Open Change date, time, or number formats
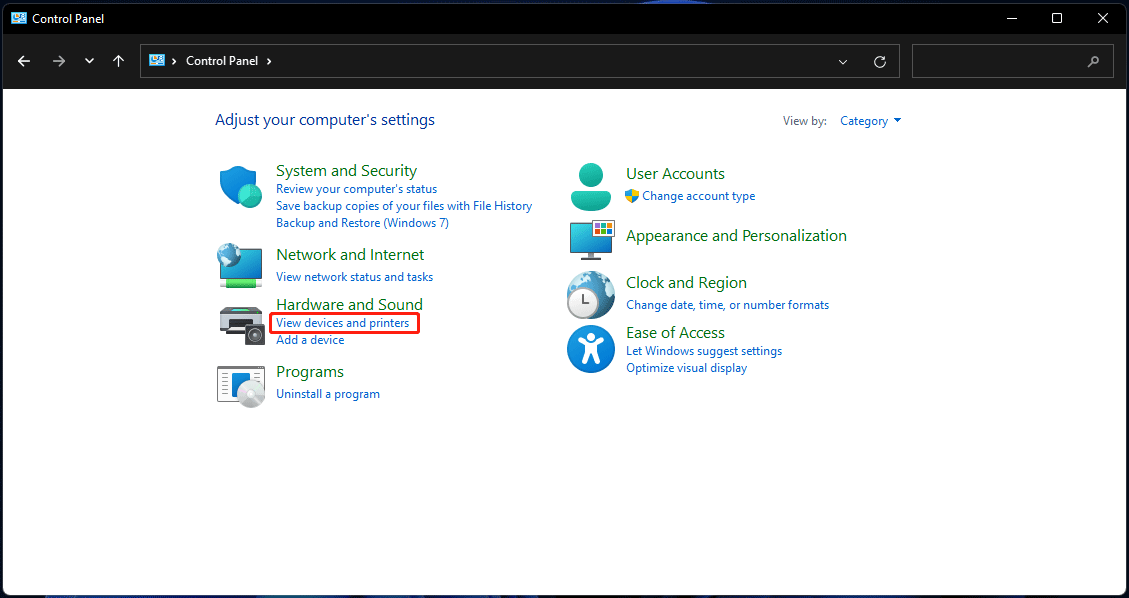The width and height of the screenshot is (1129, 598). (727, 305)
